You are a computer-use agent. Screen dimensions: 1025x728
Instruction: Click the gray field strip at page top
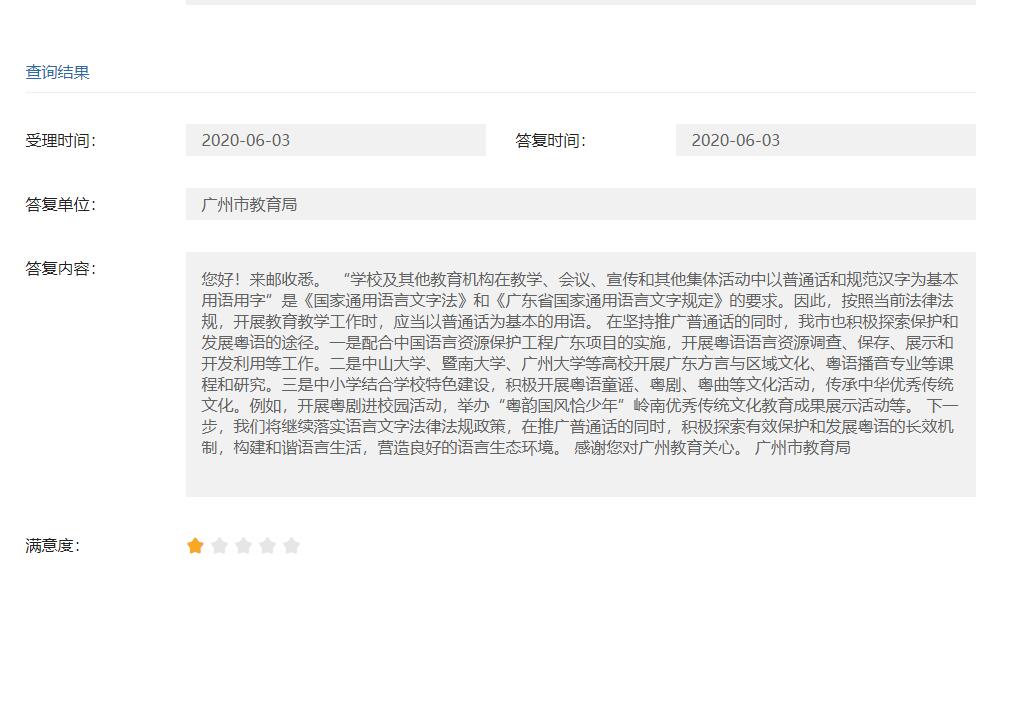580,2
